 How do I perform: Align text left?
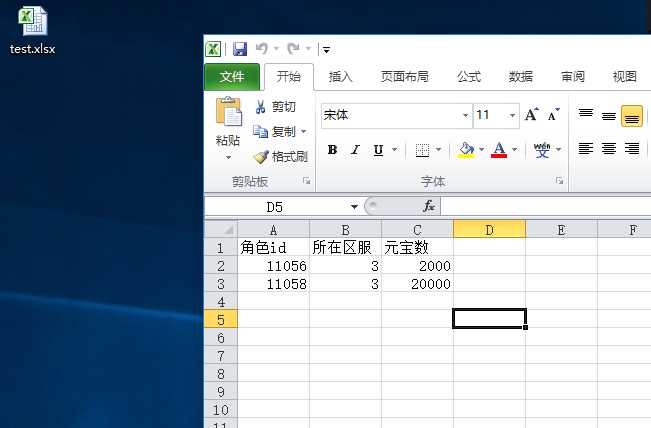[x=586, y=149]
